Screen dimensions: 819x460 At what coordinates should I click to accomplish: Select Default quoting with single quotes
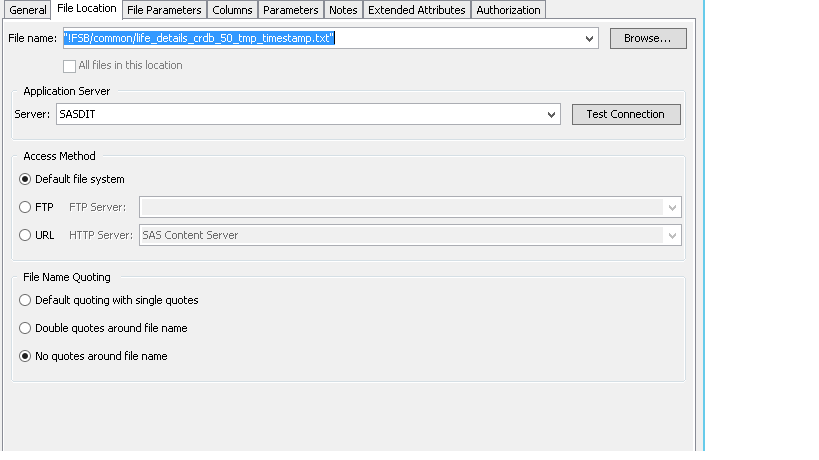[x=25, y=300]
